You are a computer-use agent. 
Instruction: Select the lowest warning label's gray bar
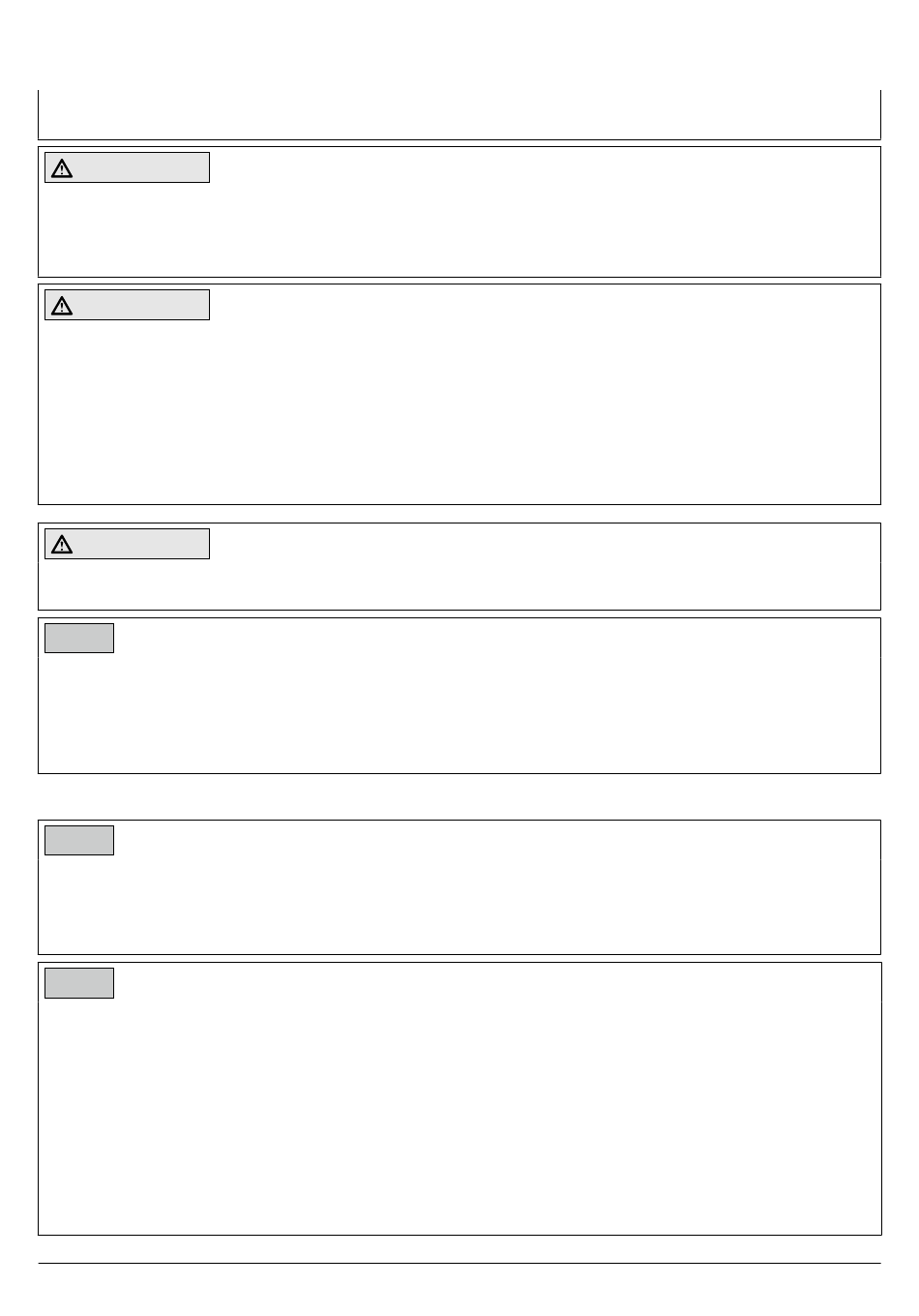[x=127, y=544]
